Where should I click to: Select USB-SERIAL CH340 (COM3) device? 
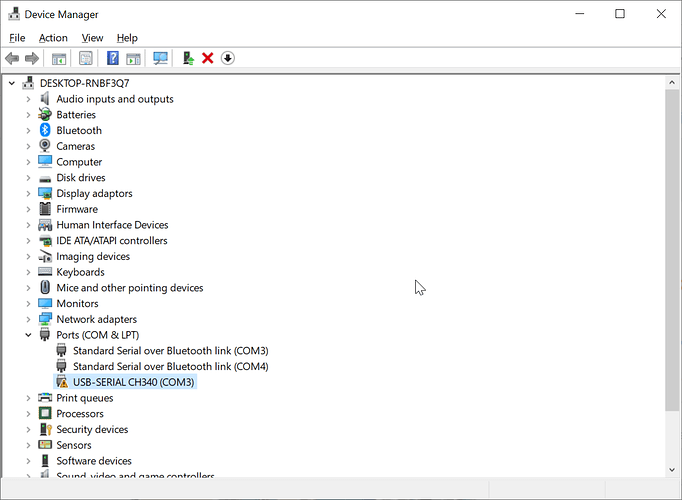pos(134,382)
